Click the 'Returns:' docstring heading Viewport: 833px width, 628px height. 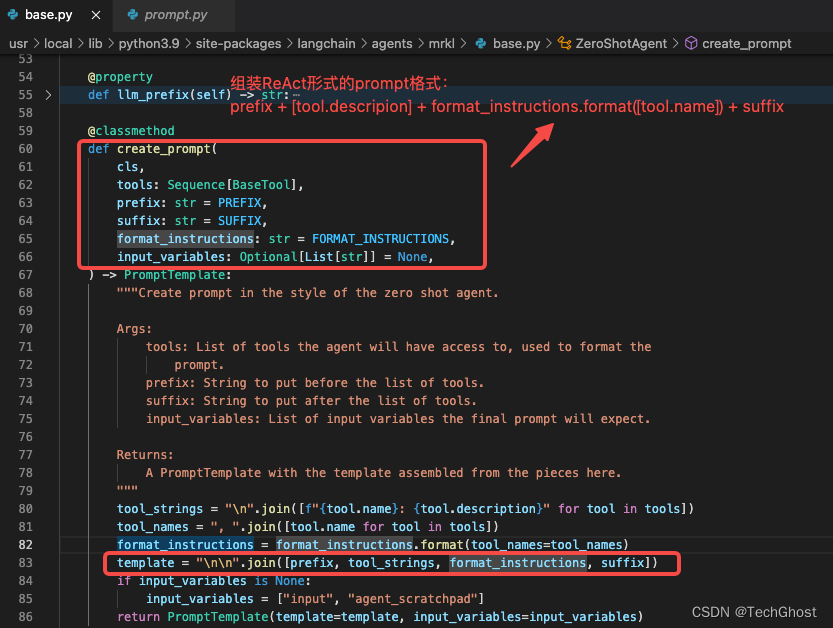(x=145, y=455)
